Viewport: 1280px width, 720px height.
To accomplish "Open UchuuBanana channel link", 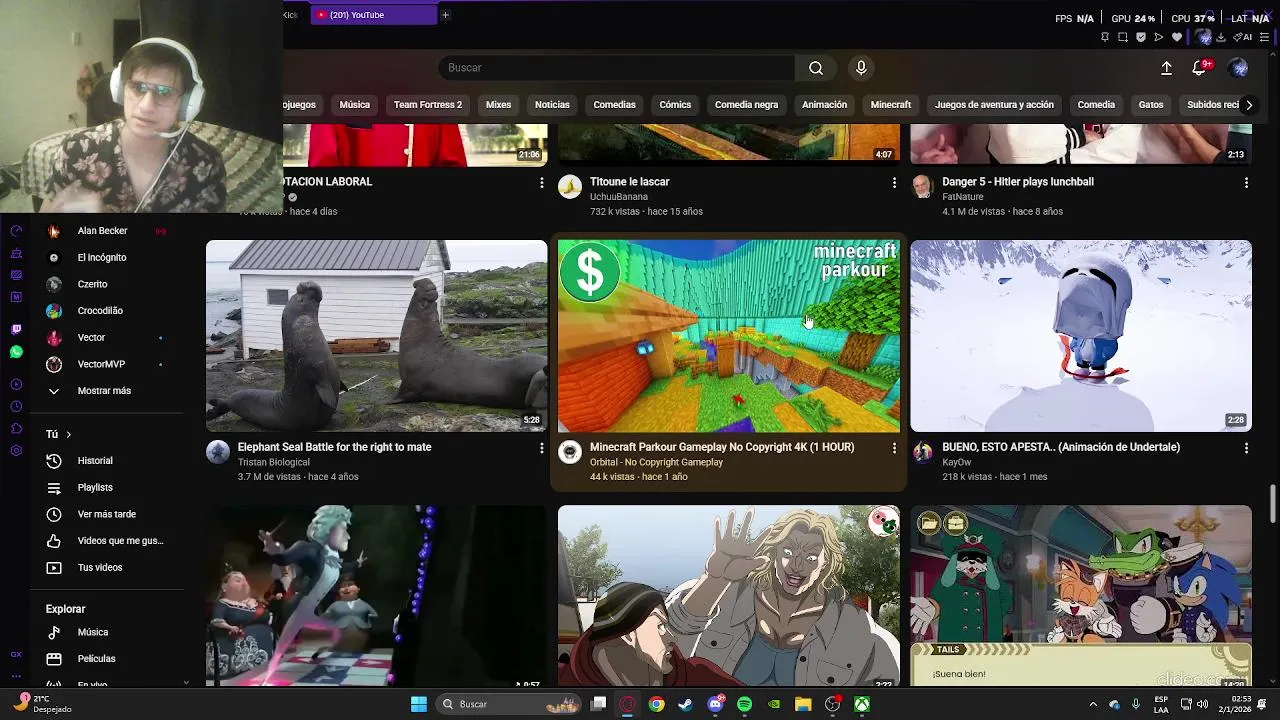I will (x=619, y=197).
